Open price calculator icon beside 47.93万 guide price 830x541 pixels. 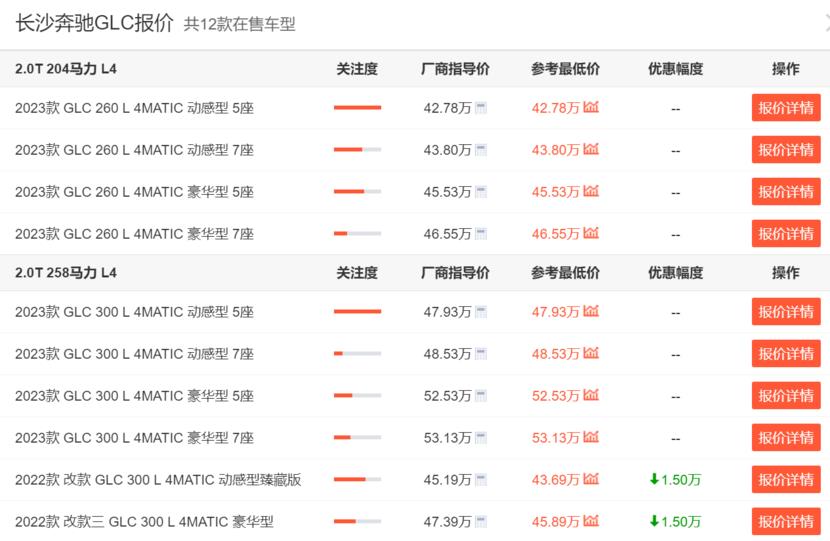tap(481, 312)
